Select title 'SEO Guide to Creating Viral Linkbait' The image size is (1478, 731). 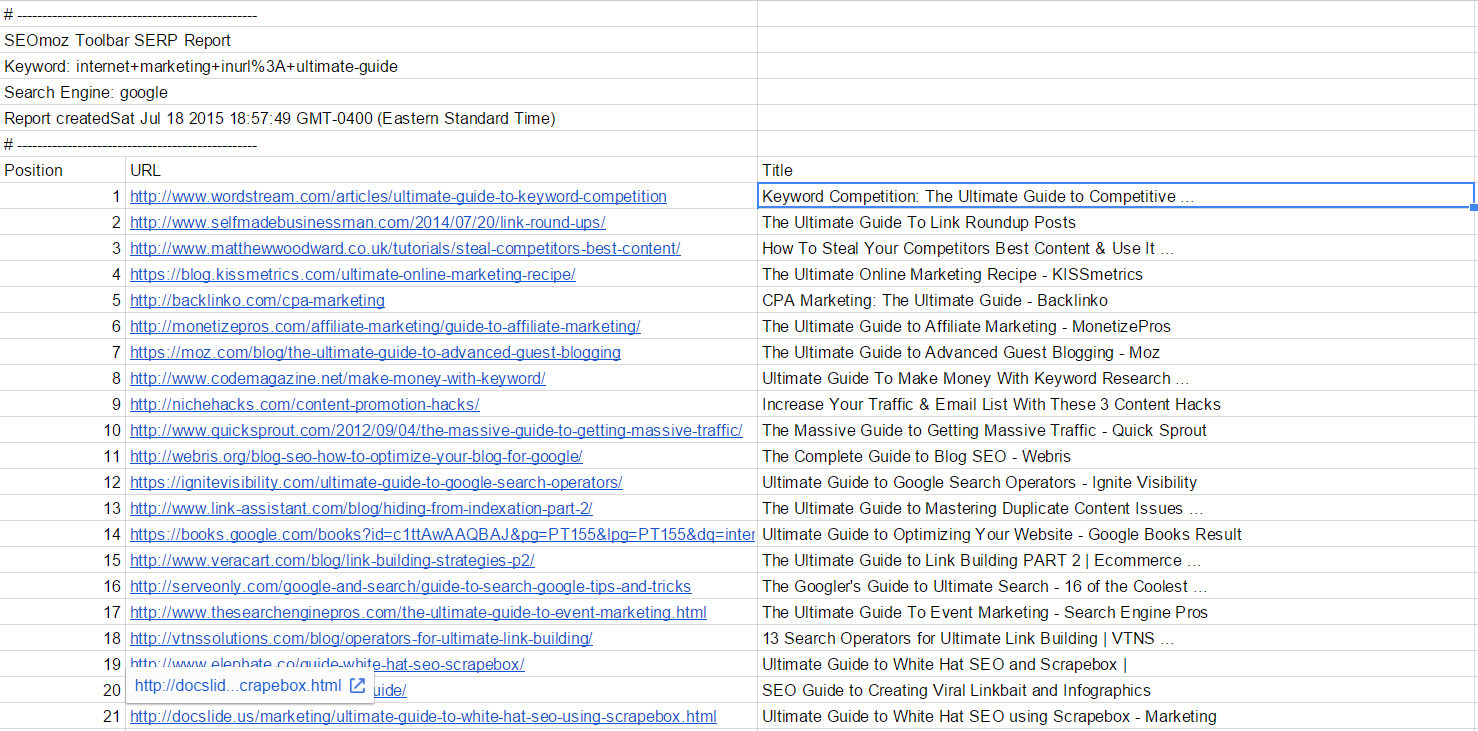[x=1117, y=690]
